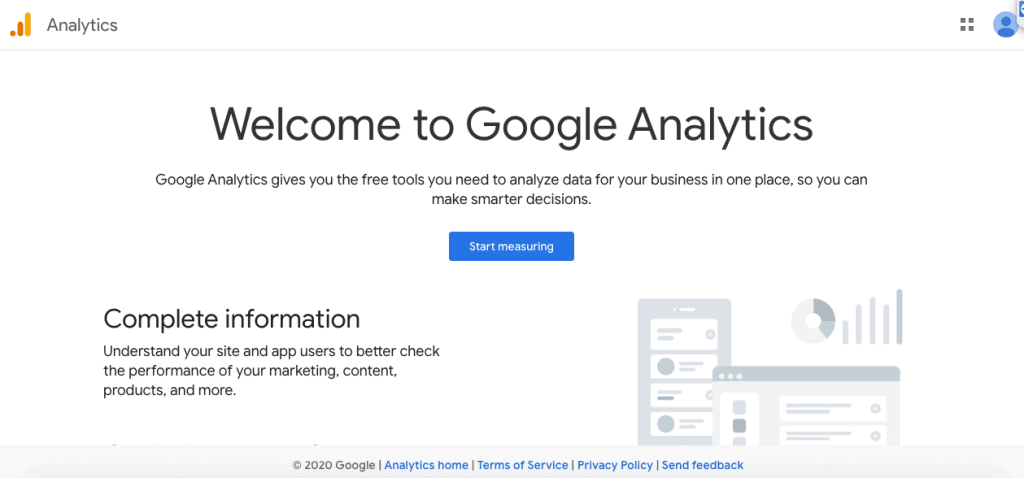Click the browser window illustration
The image size is (1024, 478).
pos(806,405)
